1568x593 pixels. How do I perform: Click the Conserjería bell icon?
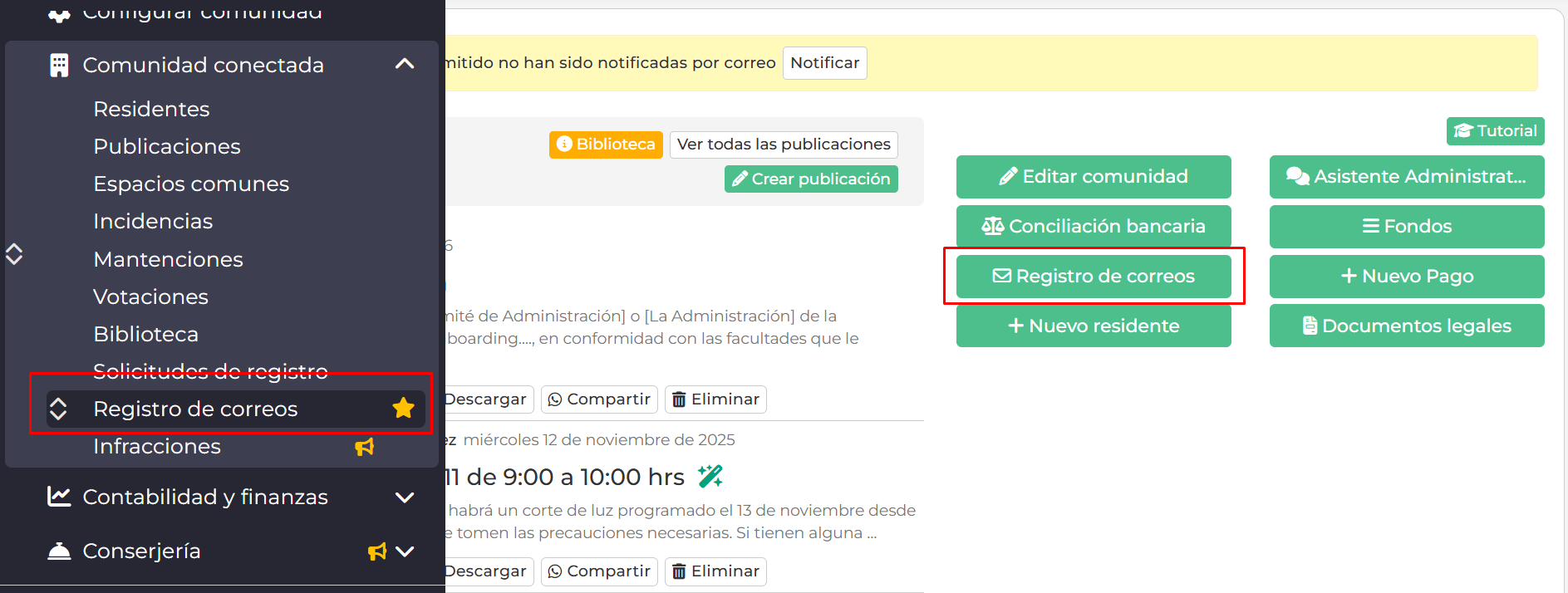click(59, 551)
